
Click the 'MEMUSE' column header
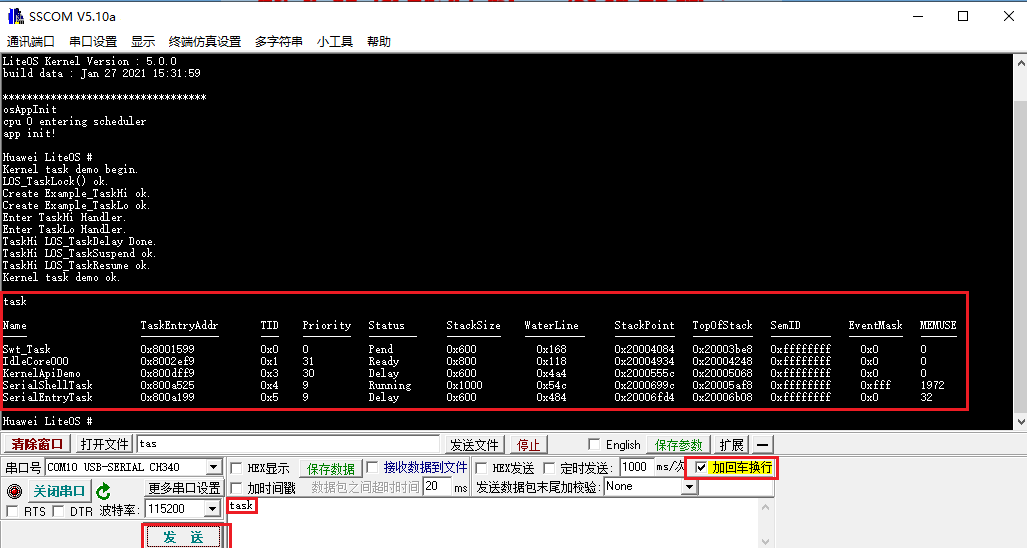click(x=938, y=325)
